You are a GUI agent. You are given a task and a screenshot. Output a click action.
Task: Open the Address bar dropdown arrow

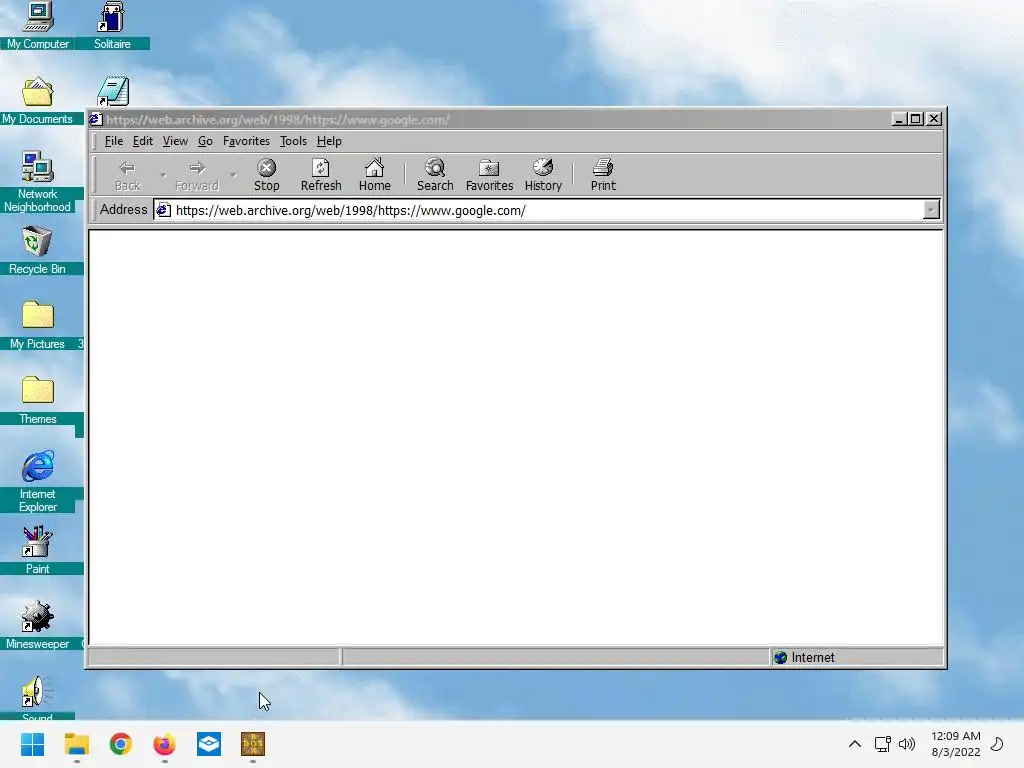[x=931, y=210]
